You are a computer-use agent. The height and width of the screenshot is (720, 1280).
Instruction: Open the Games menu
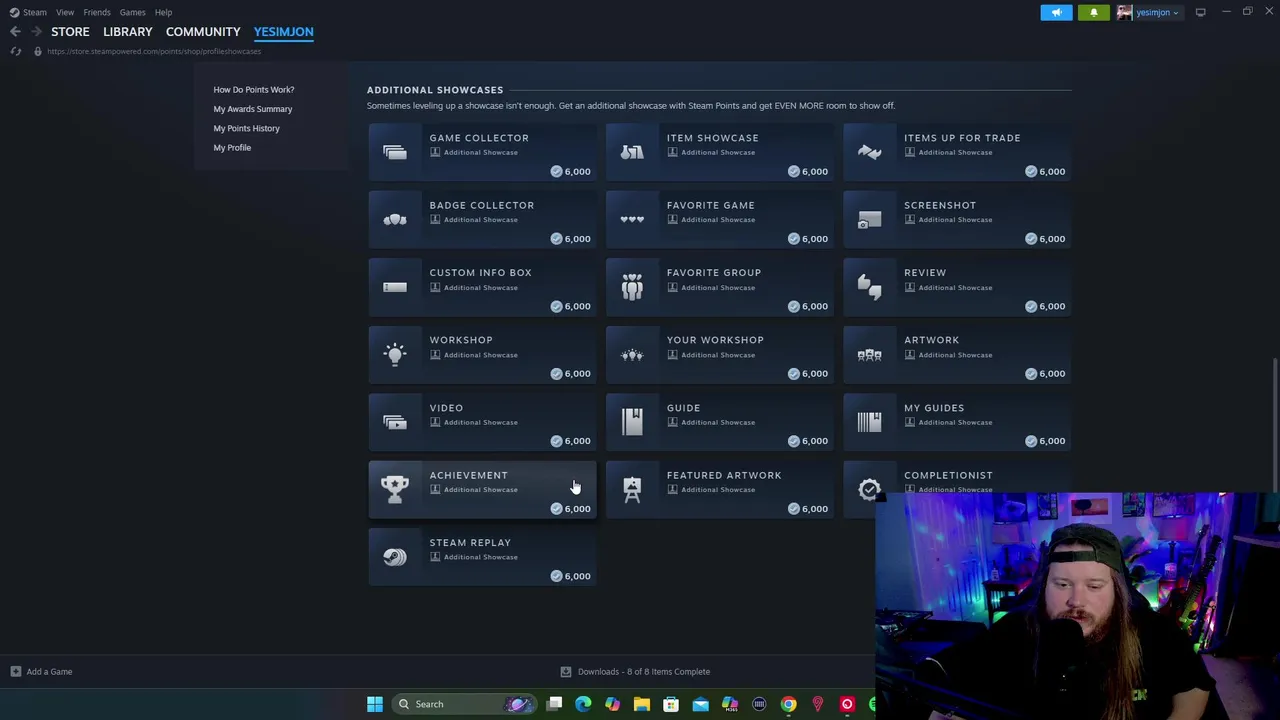click(132, 12)
